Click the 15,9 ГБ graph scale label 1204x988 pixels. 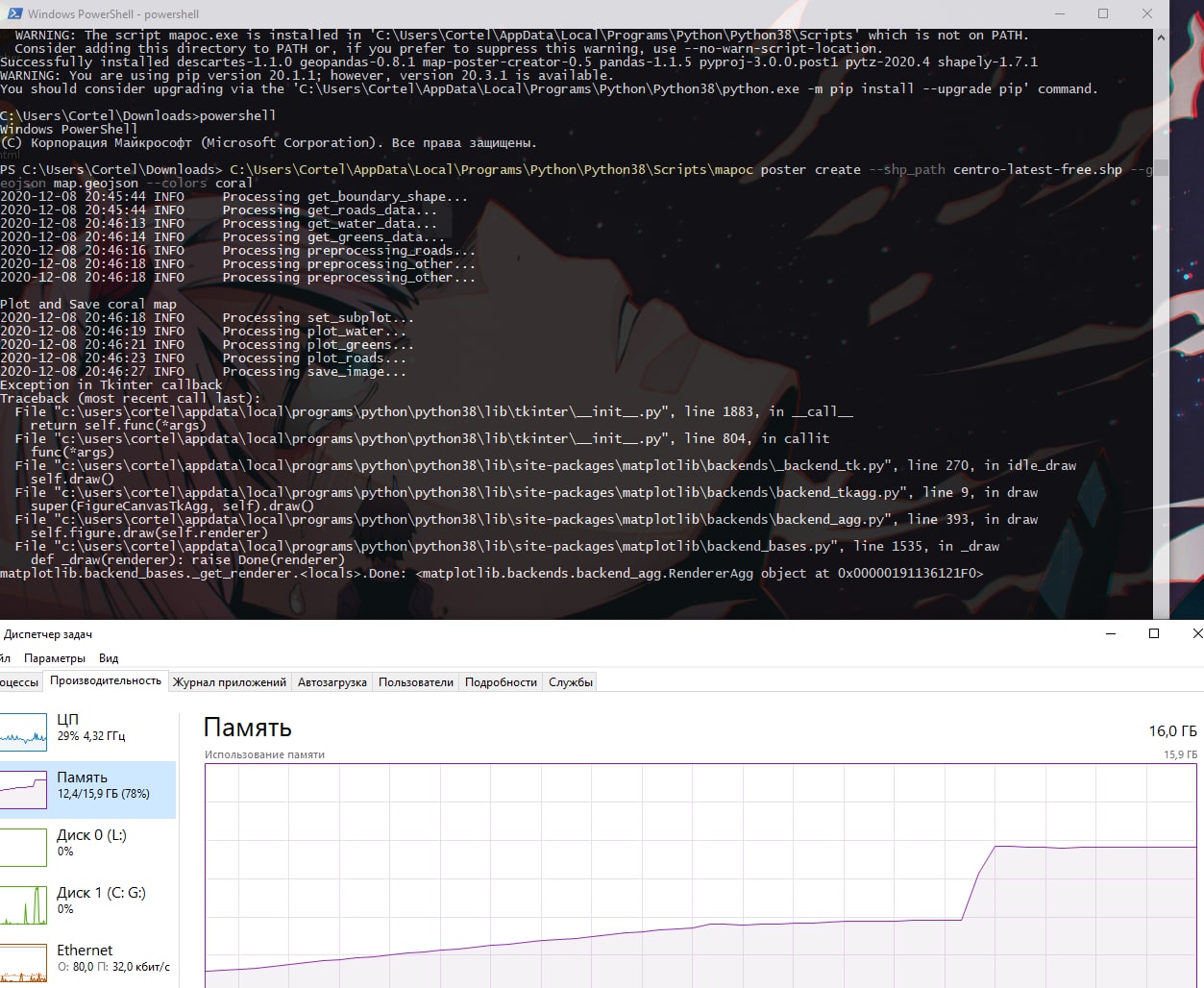[x=1180, y=754]
